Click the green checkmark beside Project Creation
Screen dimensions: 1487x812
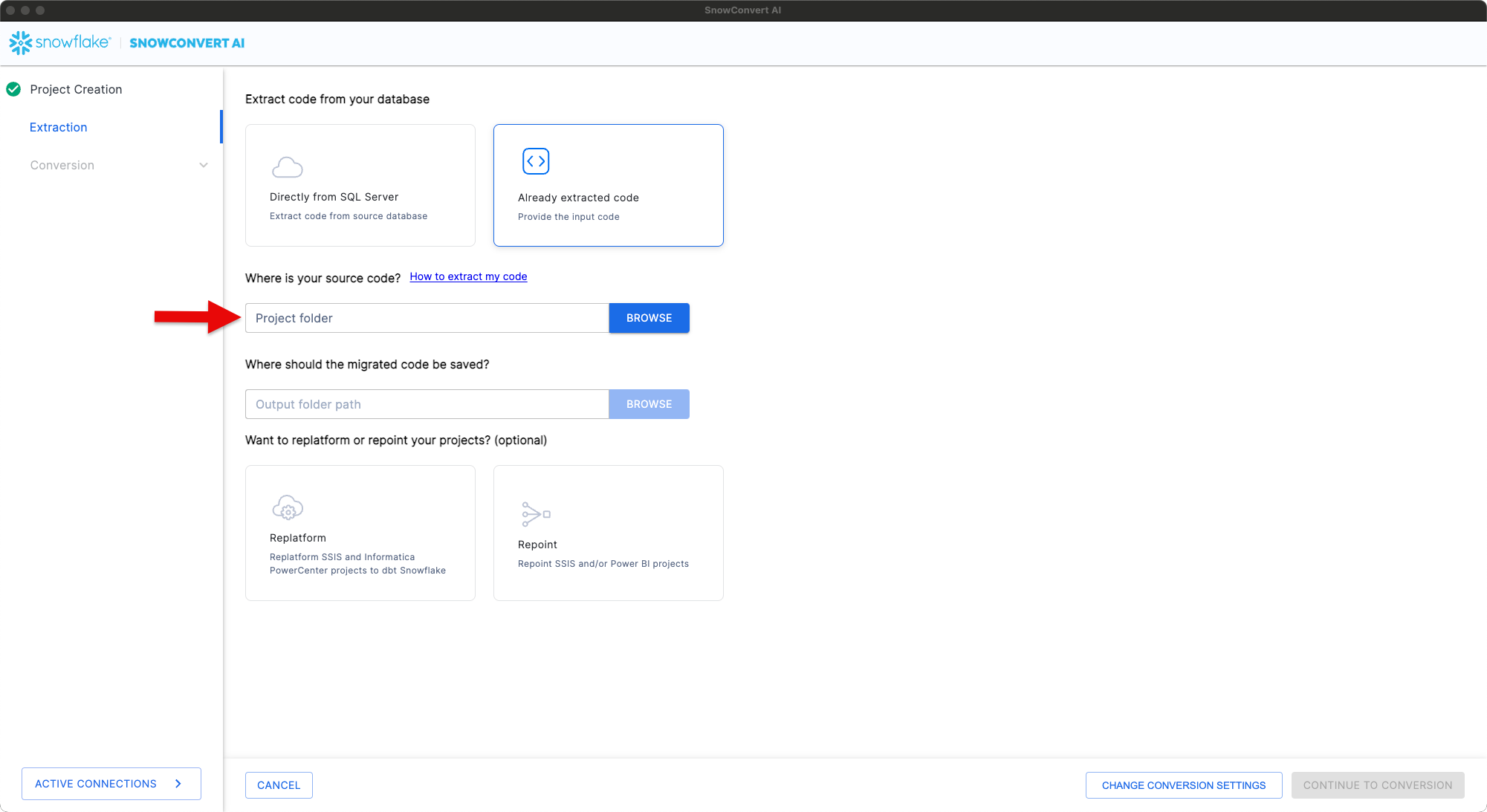[x=13, y=89]
